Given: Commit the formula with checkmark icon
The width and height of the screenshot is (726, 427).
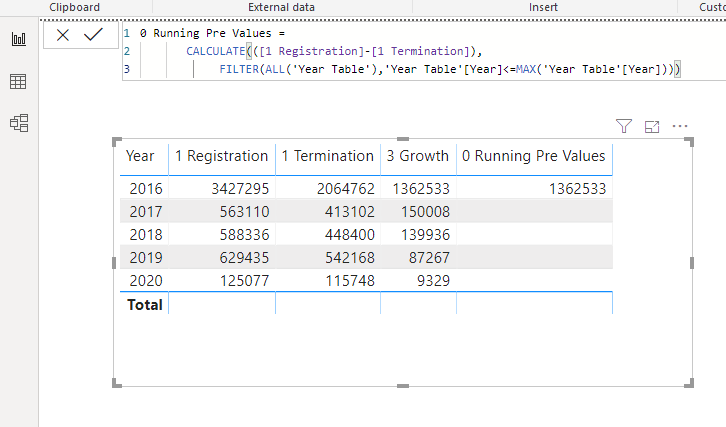Looking at the screenshot, I should 93,34.
